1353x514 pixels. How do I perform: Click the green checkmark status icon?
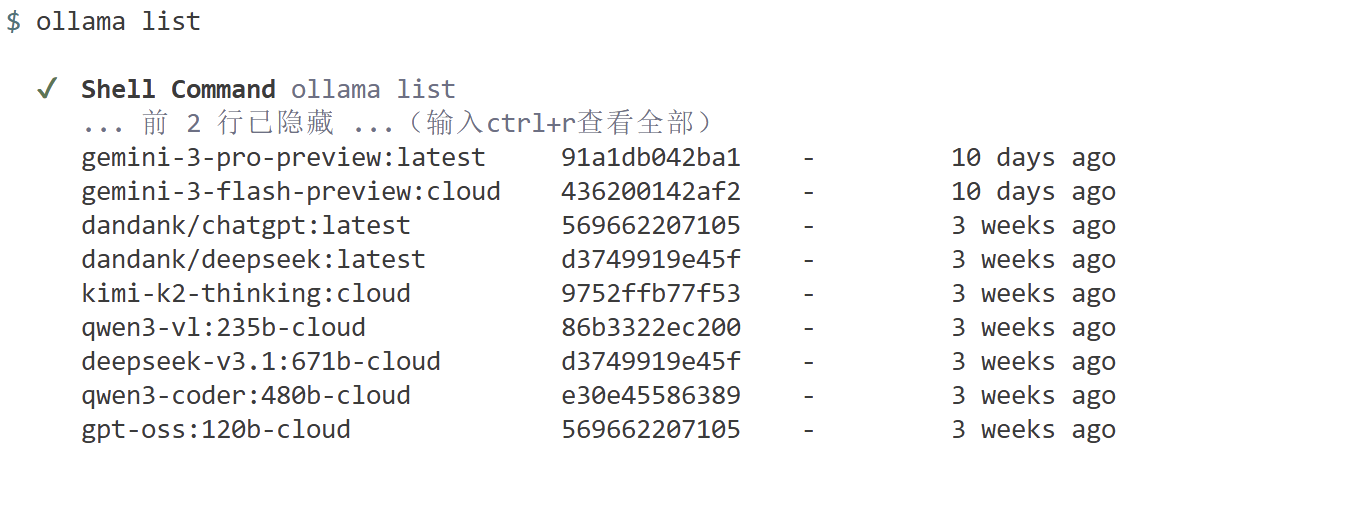pos(46,89)
